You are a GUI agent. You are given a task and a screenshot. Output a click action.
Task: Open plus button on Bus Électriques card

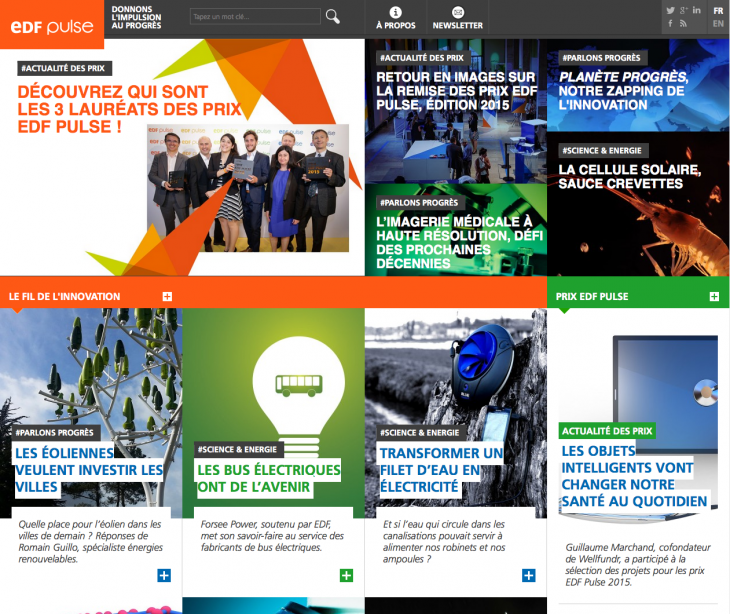(x=346, y=575)
